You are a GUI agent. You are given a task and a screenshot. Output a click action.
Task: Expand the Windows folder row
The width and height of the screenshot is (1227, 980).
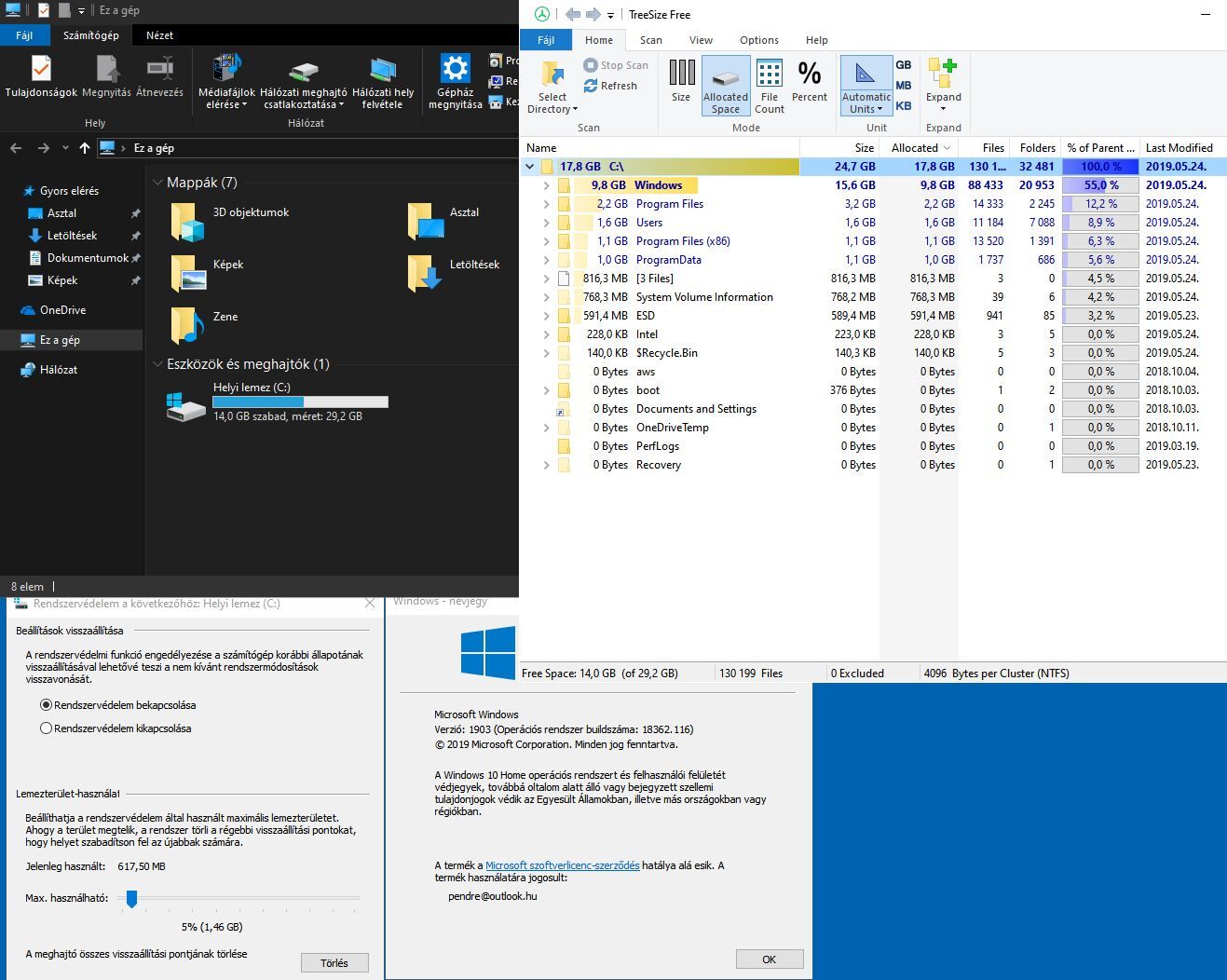pyautogui.click(x=547, y=185)
